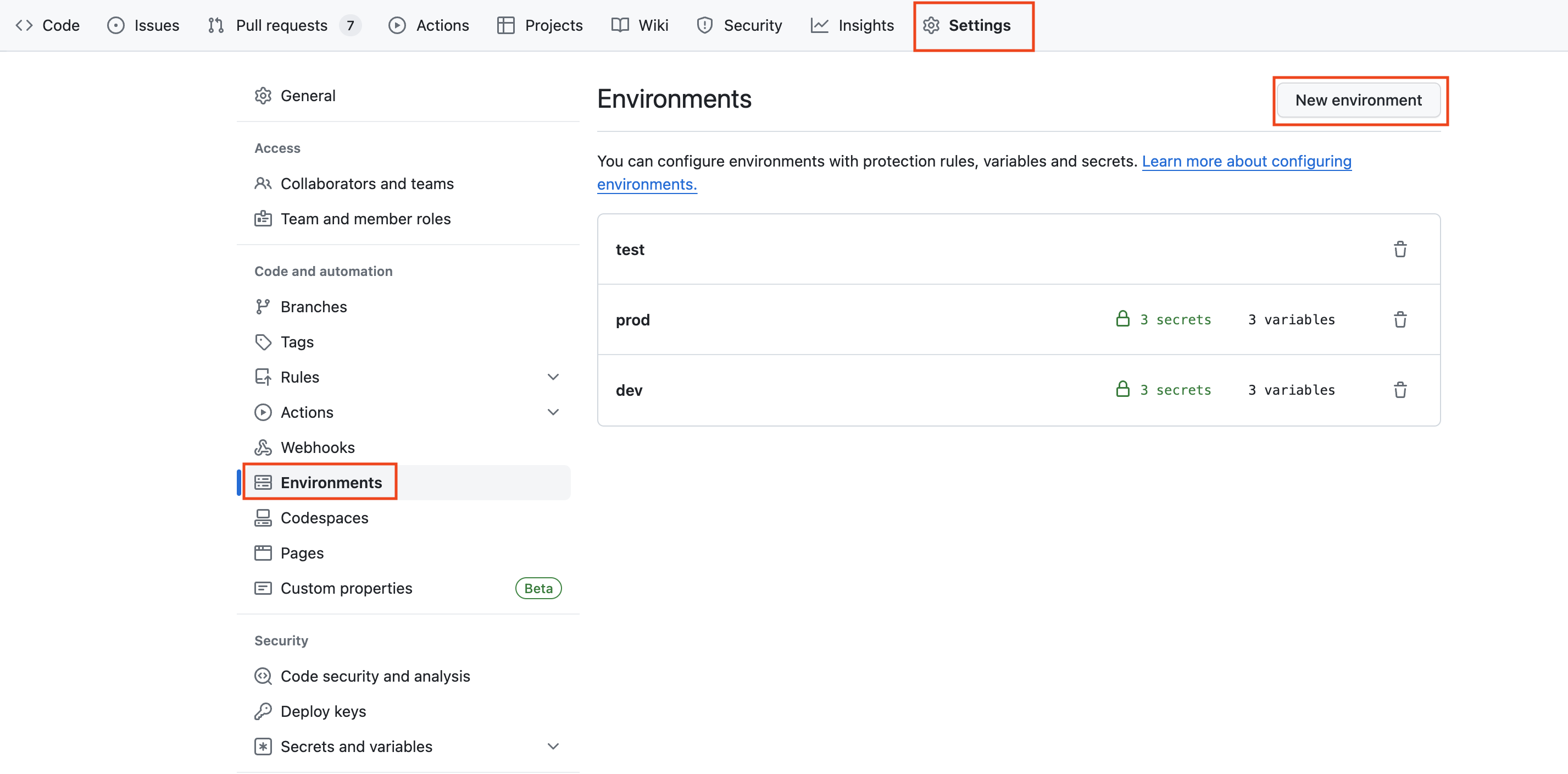Select the Security tab
The image size is (1568, 774).
752,25
